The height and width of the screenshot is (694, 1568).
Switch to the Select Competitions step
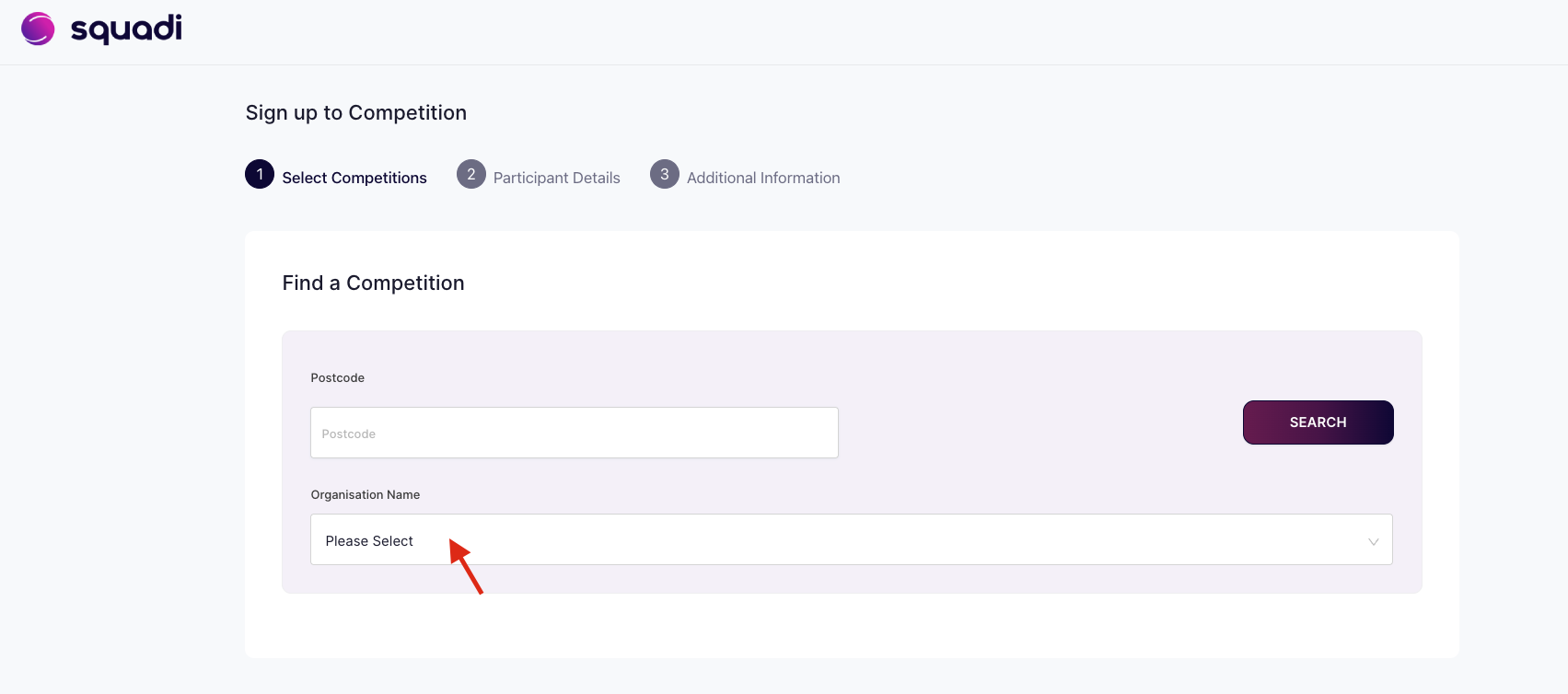354,177
